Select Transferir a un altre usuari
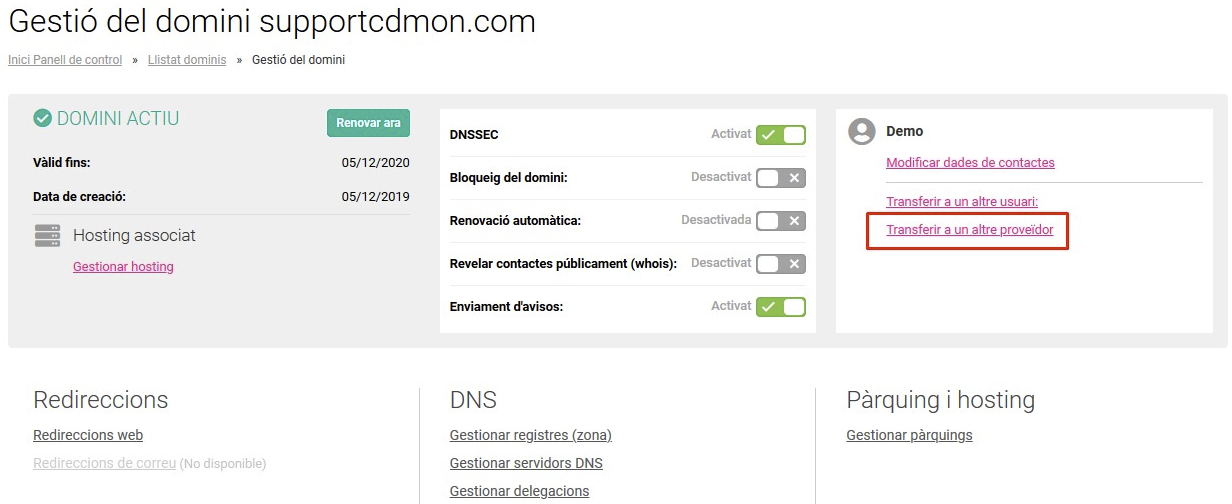 [x=962, y=201]
